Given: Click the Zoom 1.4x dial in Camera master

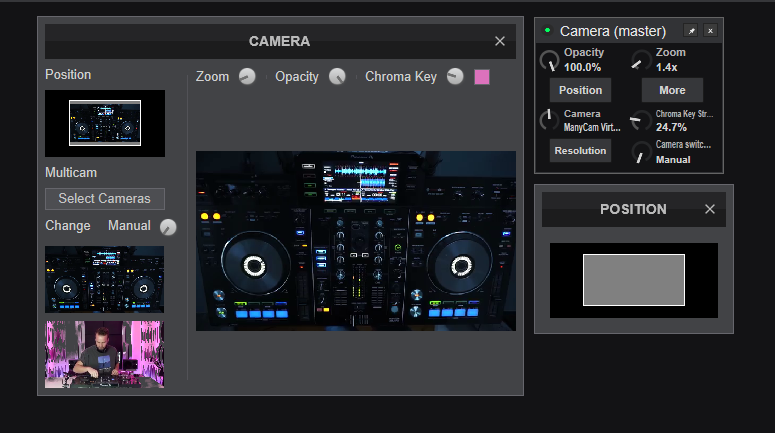Looking at the screenshot, I should (x=641, y=61).
